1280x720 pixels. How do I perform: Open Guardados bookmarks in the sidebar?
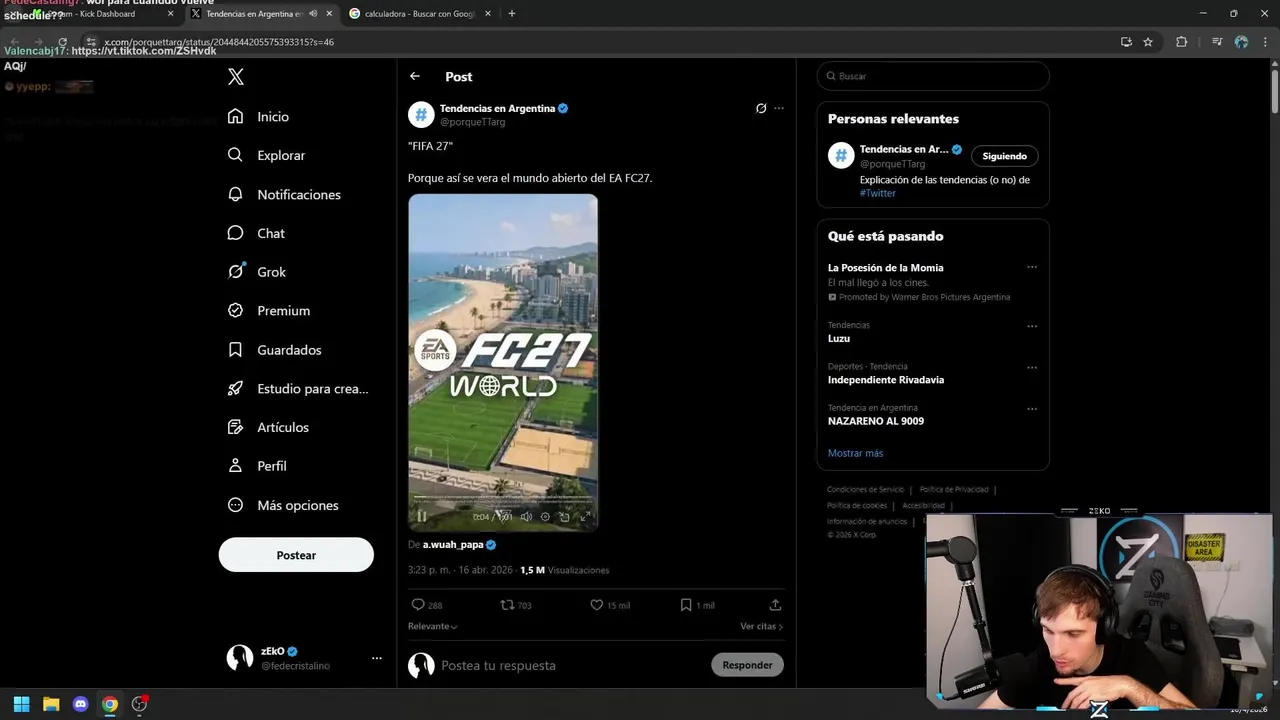pos(275,350)
